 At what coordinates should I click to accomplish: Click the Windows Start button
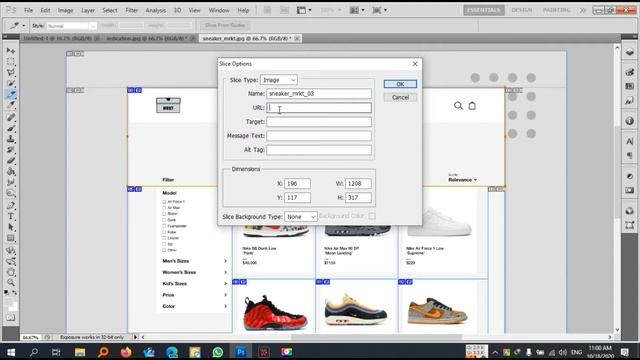click(11, 351)
